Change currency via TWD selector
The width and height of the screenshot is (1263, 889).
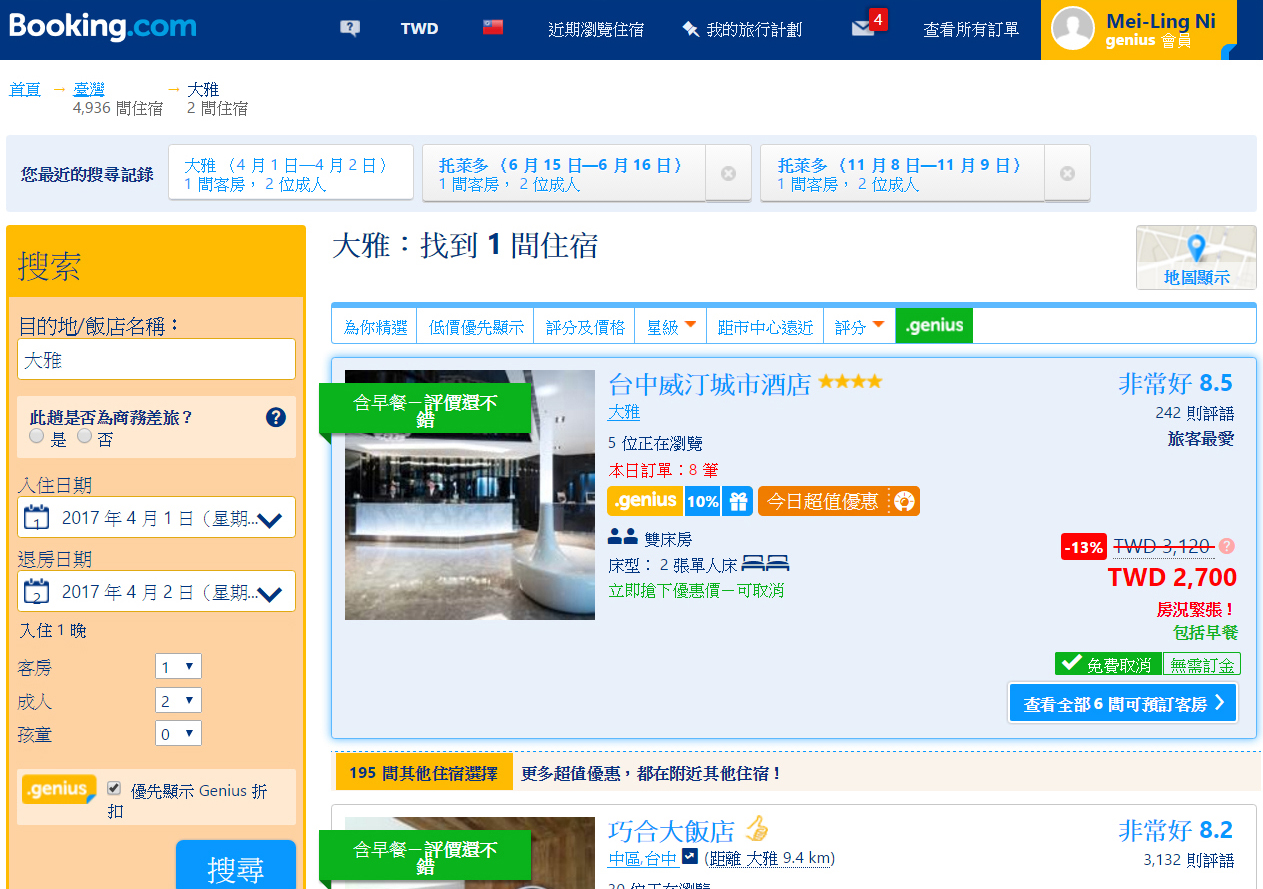tap(420, 29)
